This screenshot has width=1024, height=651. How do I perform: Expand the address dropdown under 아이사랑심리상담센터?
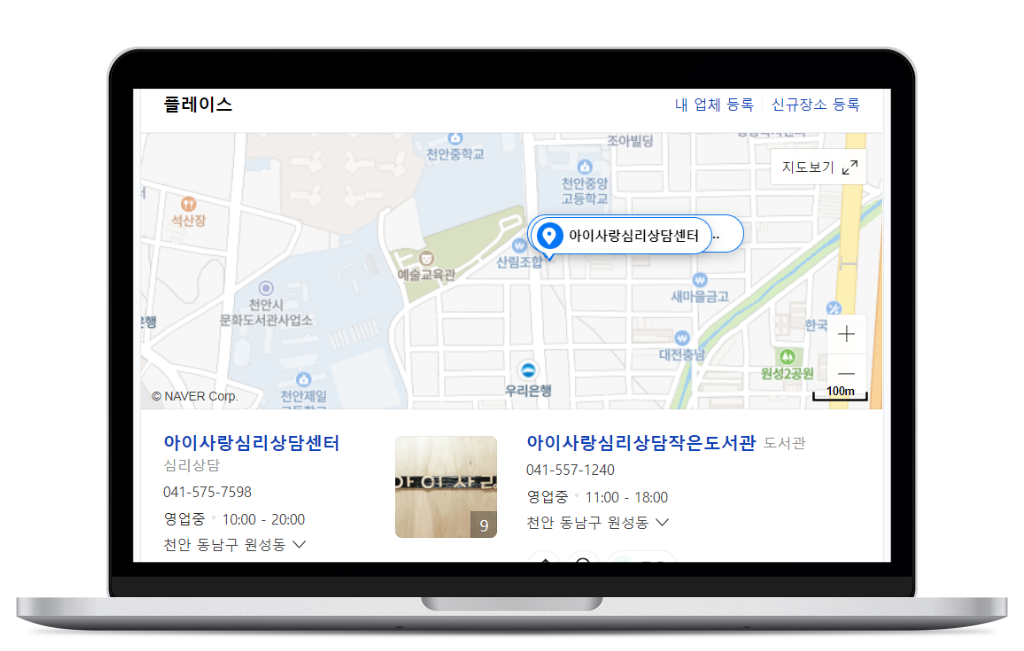tap(300, 544)
